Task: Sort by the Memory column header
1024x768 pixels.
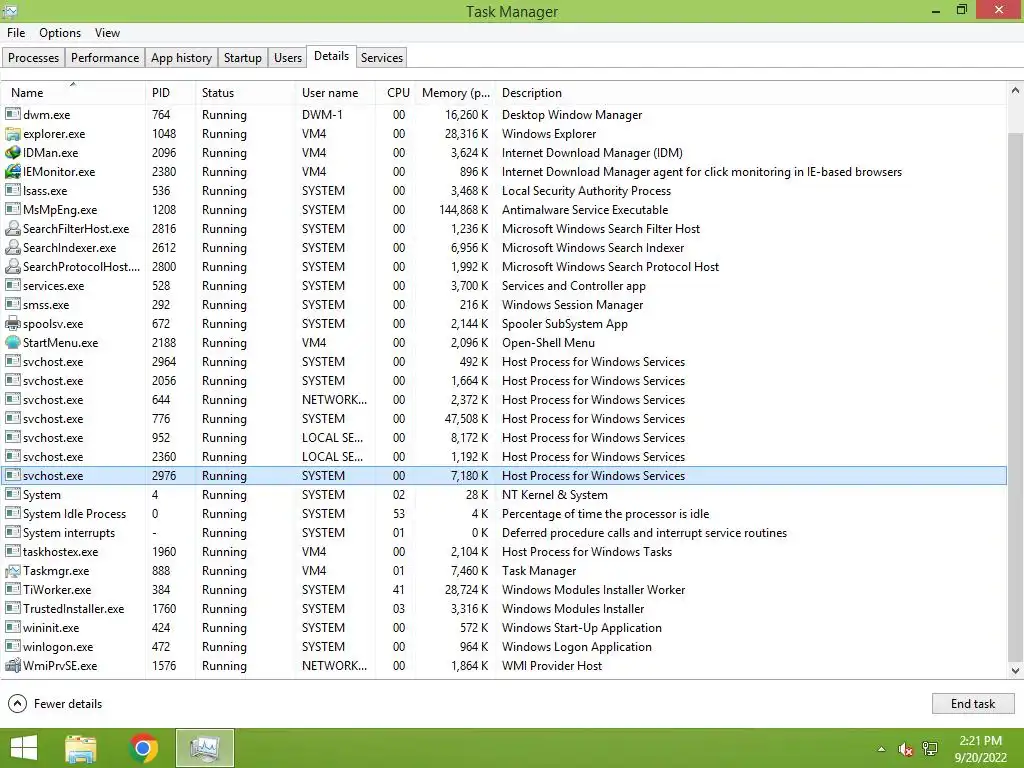Action: [455, 93]
